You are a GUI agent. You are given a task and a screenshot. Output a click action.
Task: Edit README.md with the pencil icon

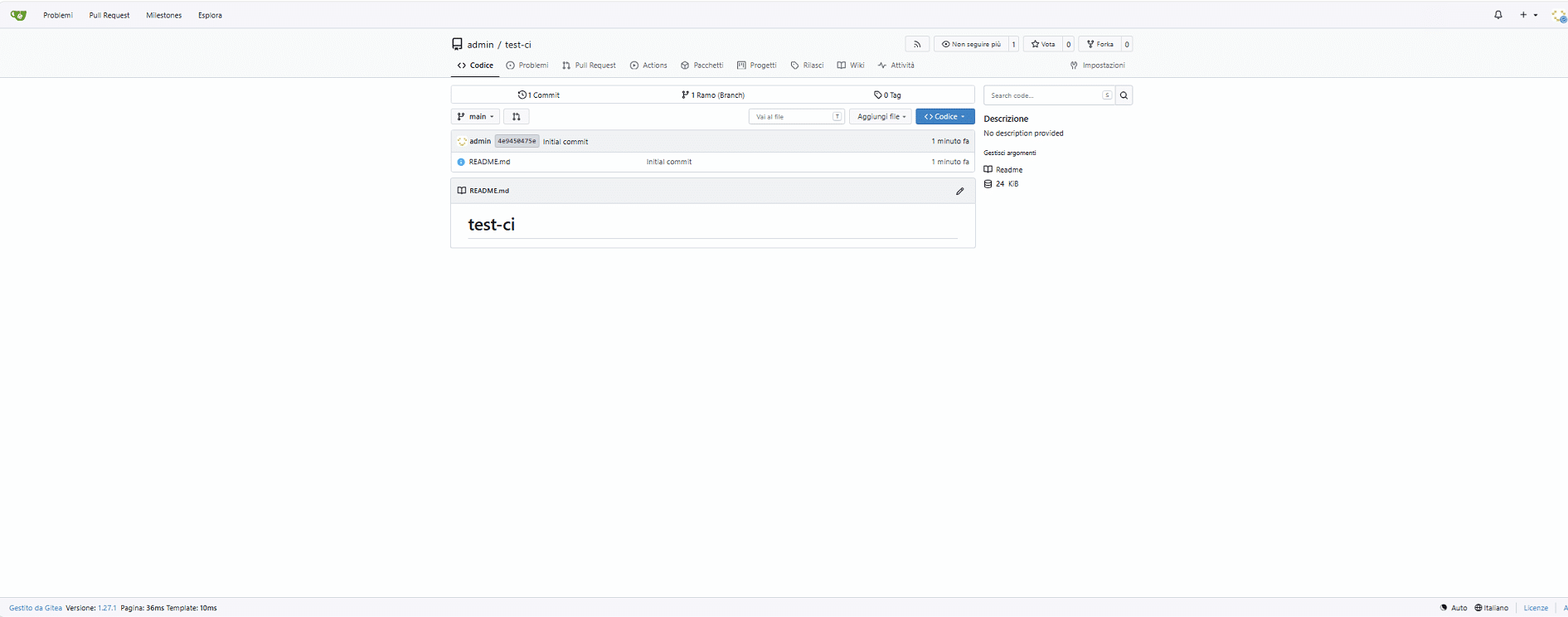tap(960, 191)
